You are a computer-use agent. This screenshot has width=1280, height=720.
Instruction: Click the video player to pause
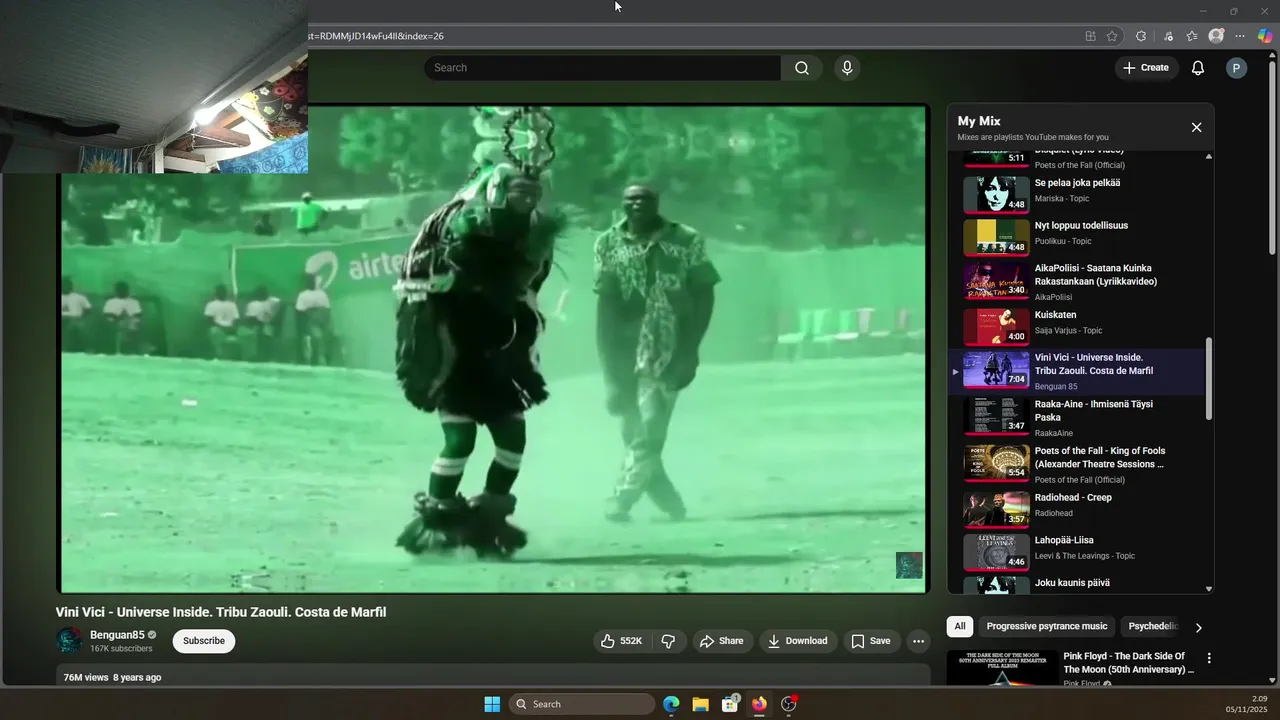point(493,350)
